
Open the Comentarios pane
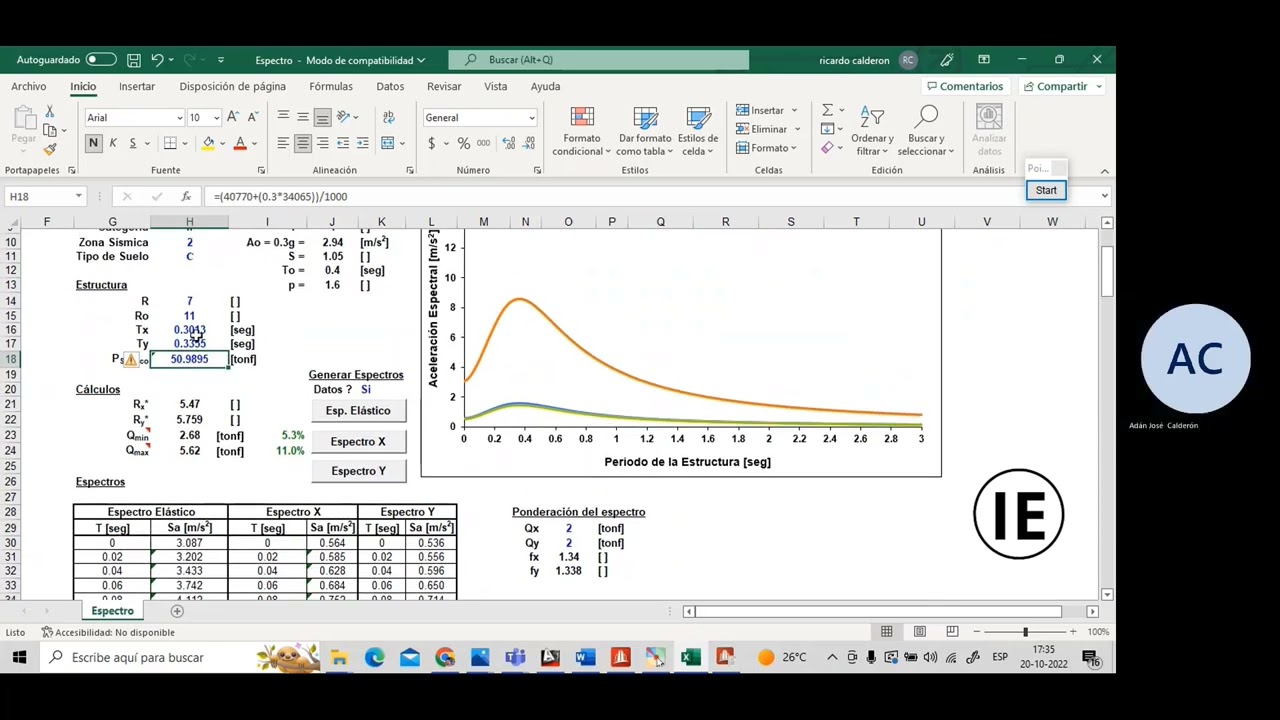coord(965,87)
